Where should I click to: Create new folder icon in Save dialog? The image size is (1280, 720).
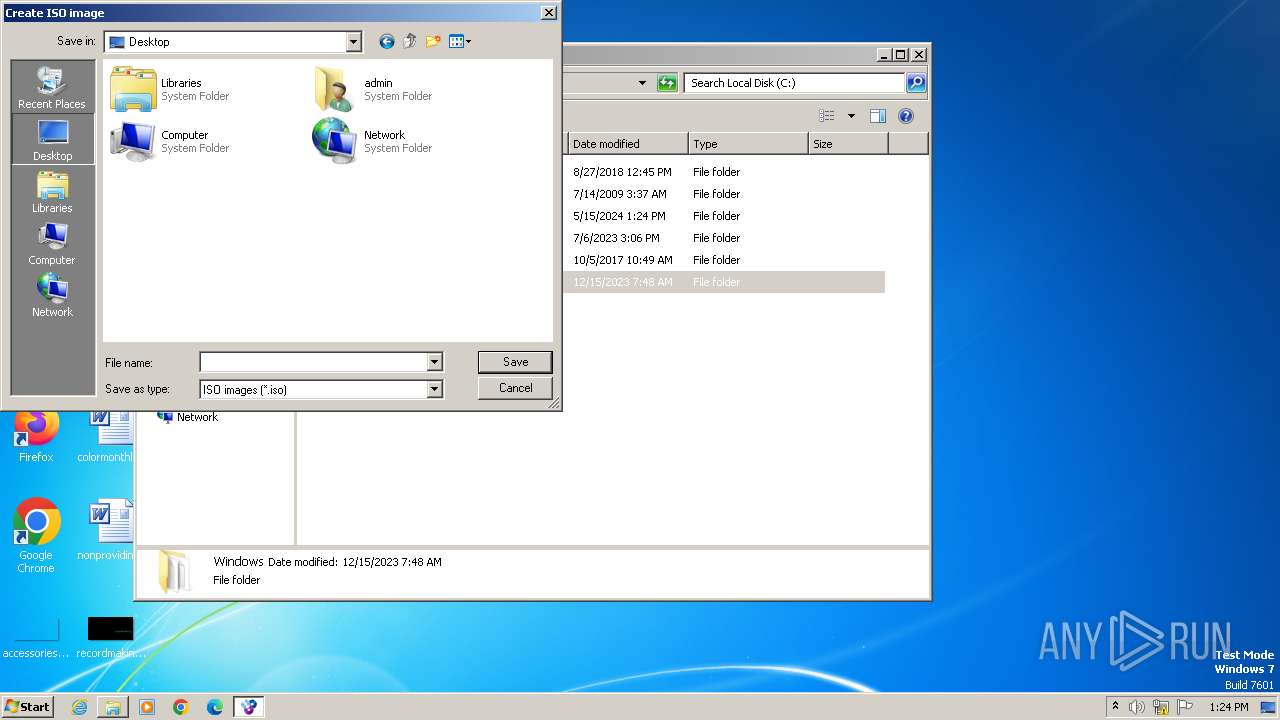[x=433, y=41]
